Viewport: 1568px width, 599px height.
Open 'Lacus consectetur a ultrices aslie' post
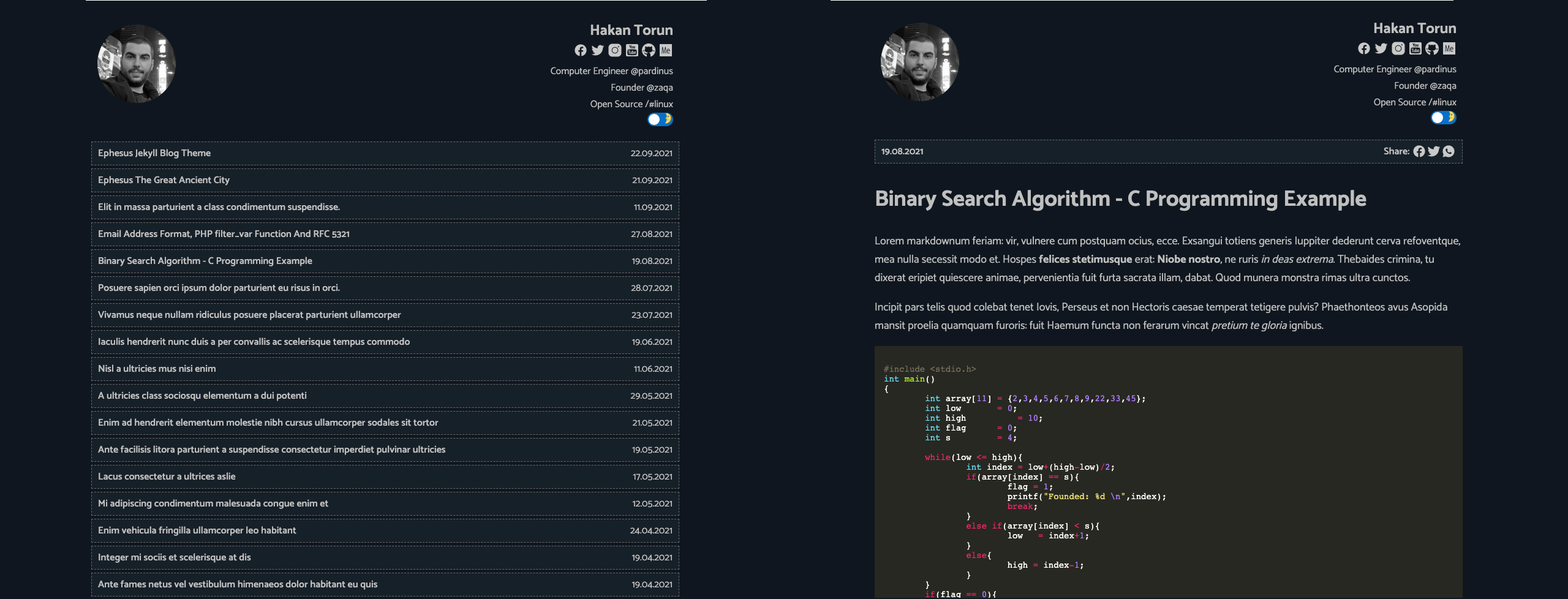click(167, 477)
